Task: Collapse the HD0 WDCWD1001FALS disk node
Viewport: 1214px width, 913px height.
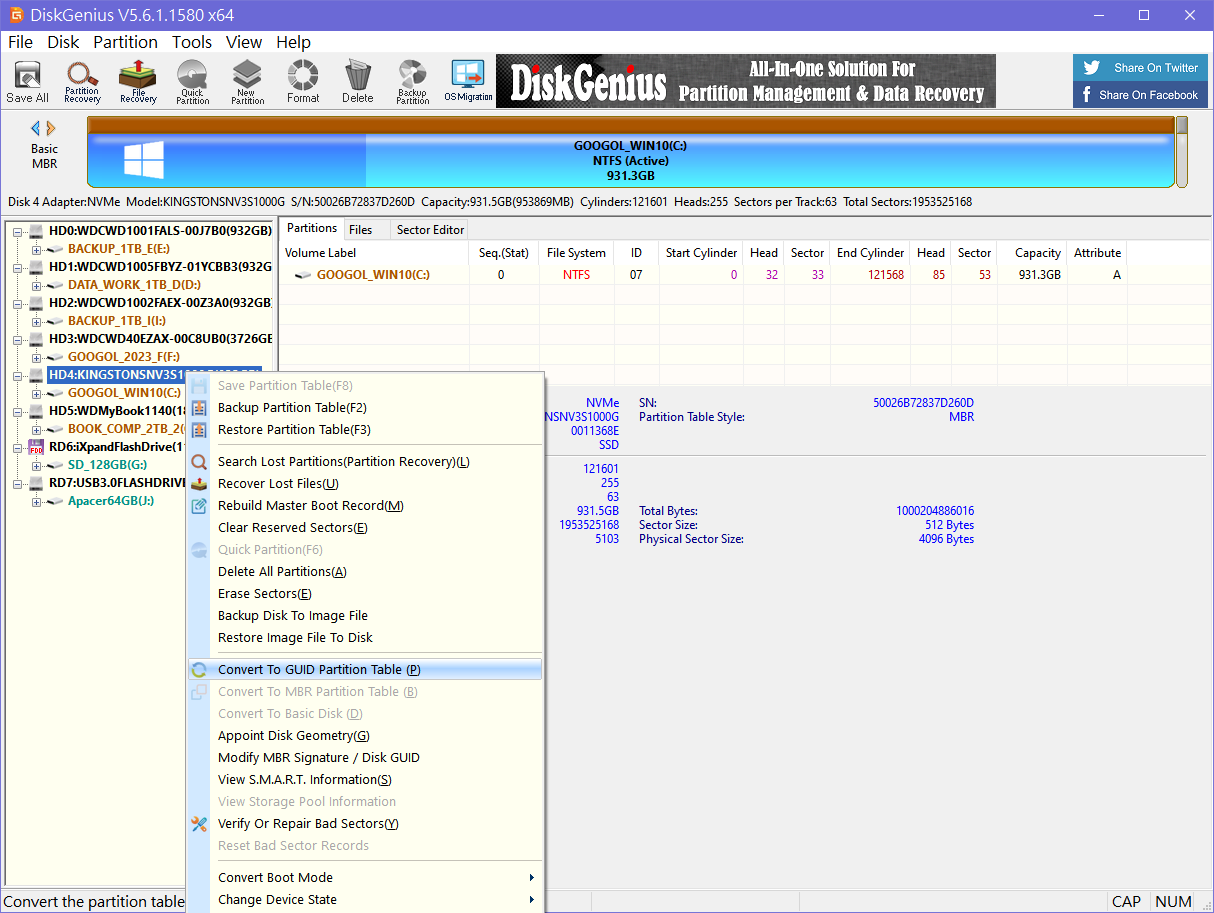Action: click(x=18, y=231)
